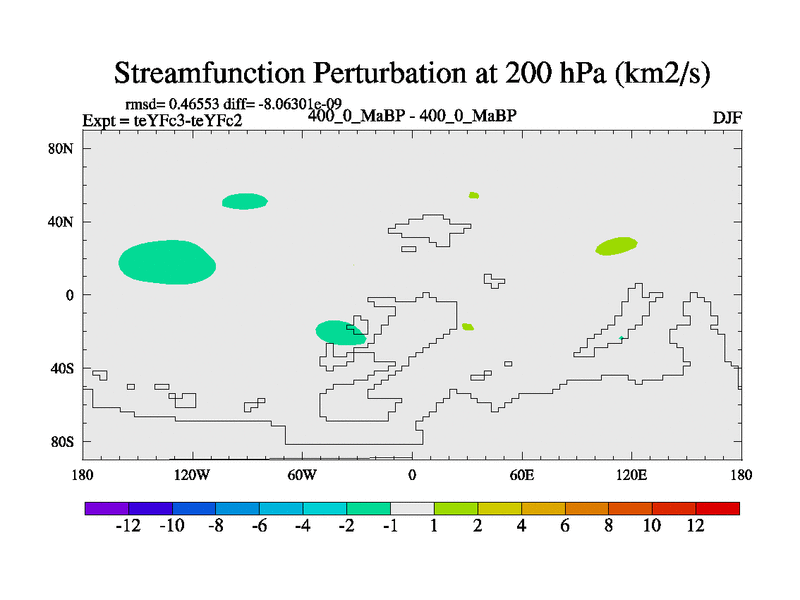Click the large green anomaly near 120W
Viewport: 800px width, 600px height.
coord(167,262)
